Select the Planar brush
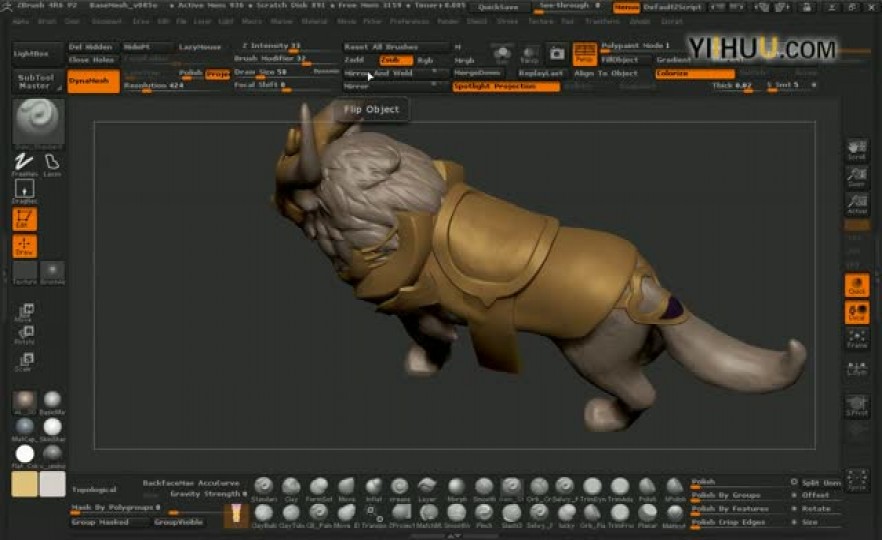882x540 pixels. pos(647,515)
